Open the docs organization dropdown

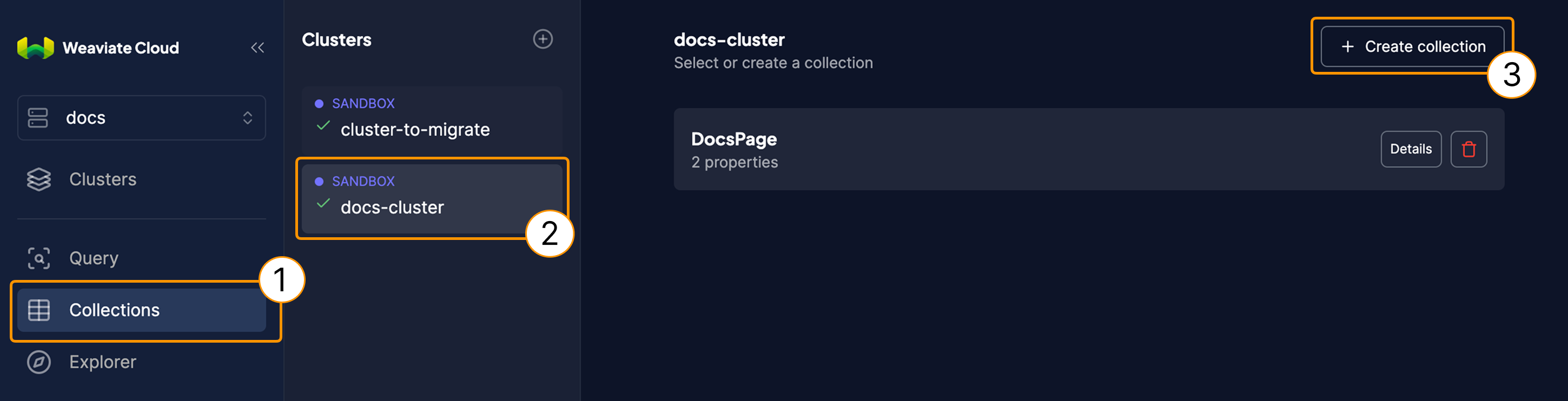pos(141,117)
